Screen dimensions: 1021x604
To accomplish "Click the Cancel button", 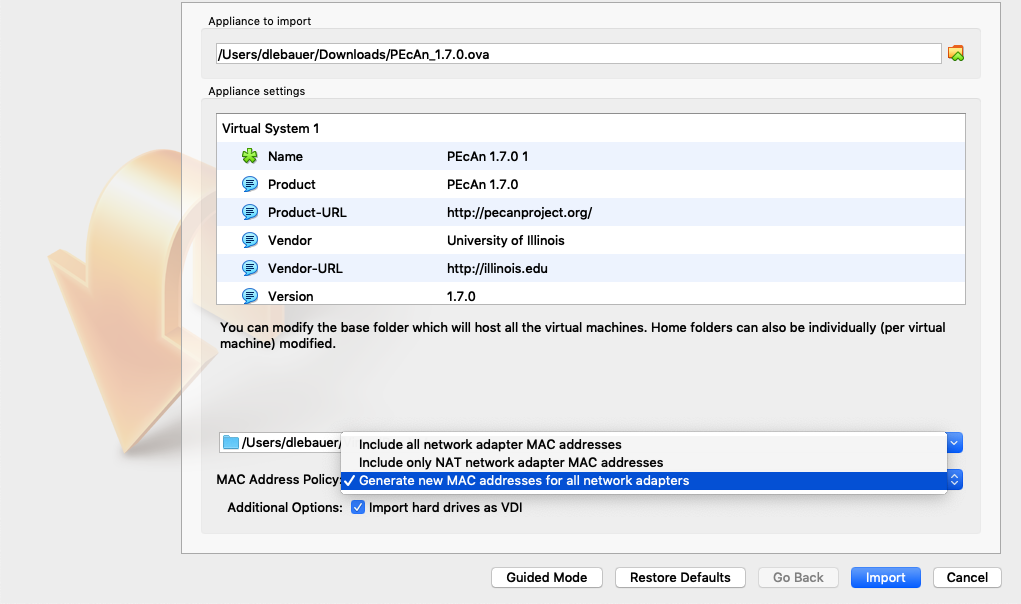I will coord(967,578).
